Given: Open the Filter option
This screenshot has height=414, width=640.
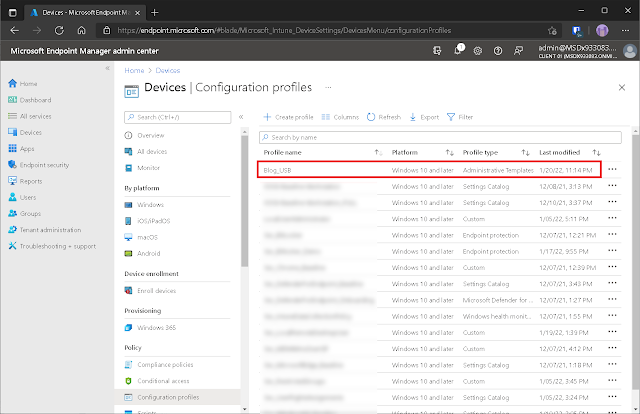Looking at the screenshot, I should [460, 117].
